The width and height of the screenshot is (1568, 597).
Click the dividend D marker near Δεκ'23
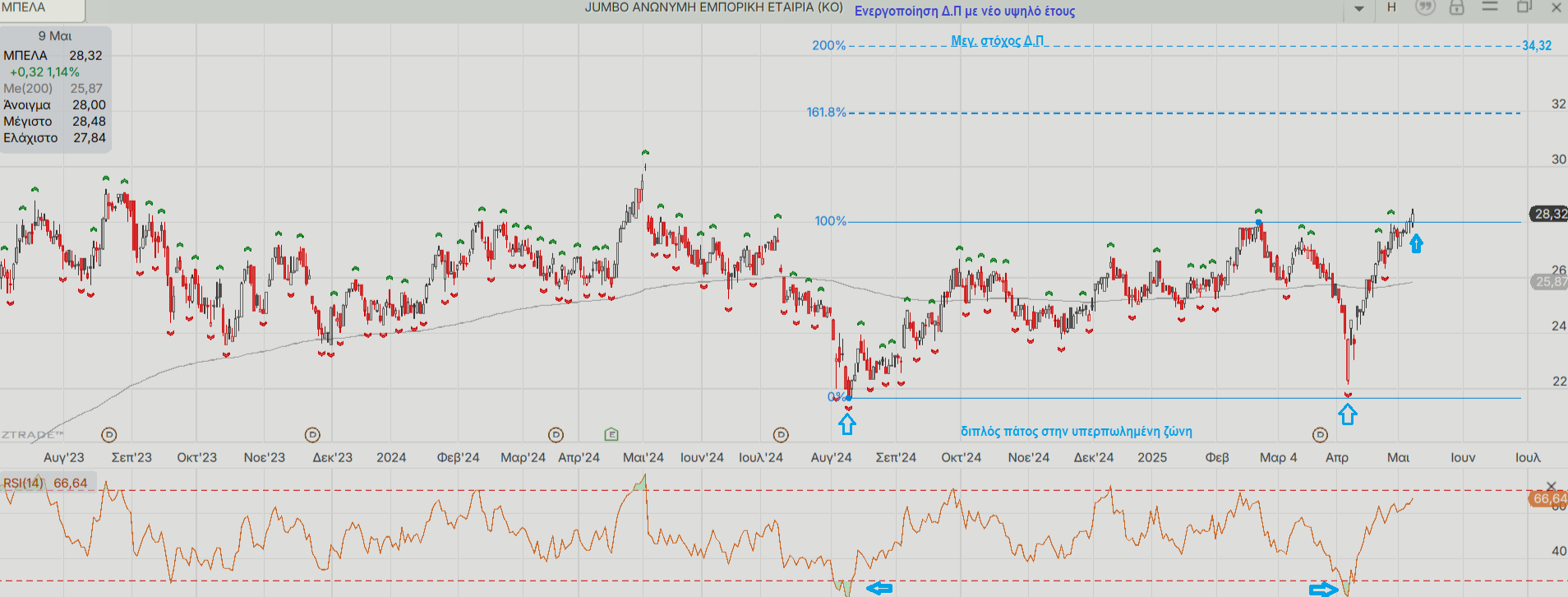click(312, 434)
